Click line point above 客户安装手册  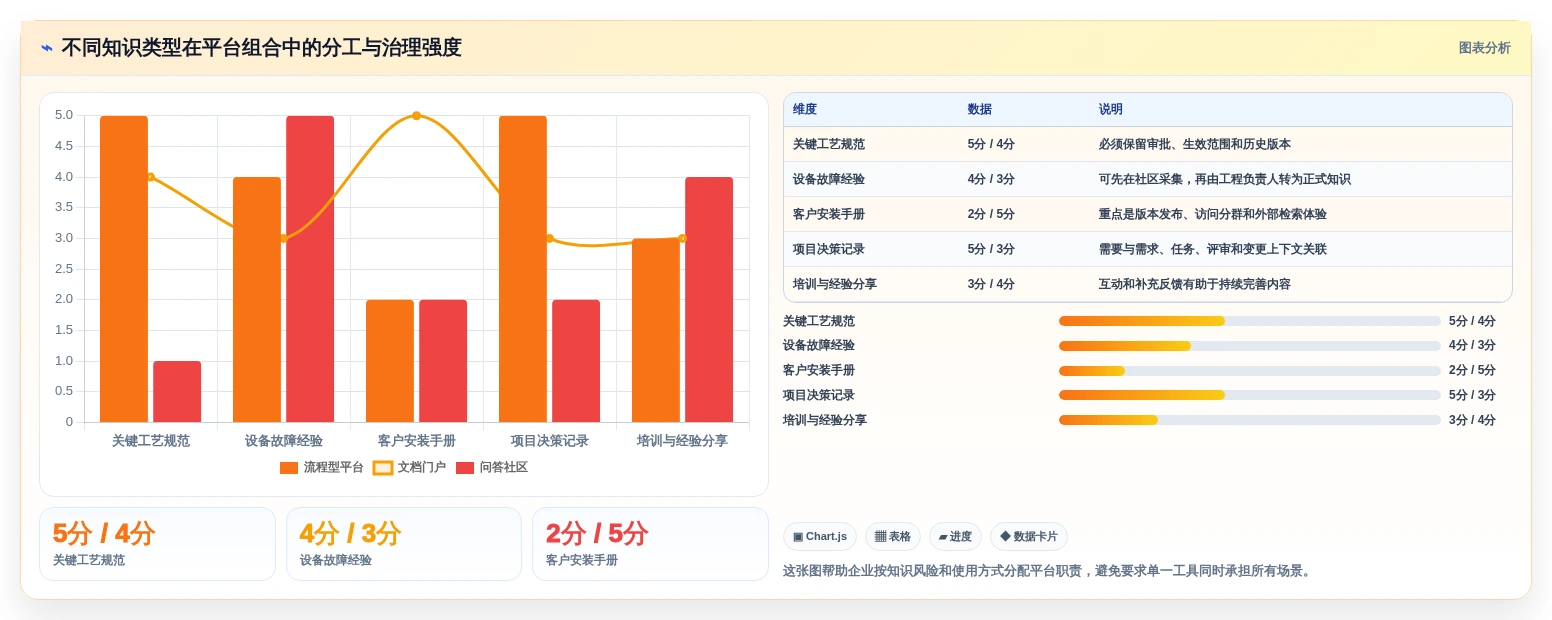click(416, 116)
